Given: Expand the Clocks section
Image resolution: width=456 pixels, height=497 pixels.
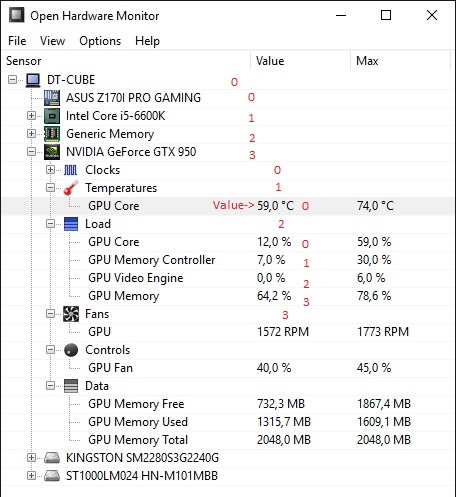Looking at the screenshot, I should coord(50,170).
